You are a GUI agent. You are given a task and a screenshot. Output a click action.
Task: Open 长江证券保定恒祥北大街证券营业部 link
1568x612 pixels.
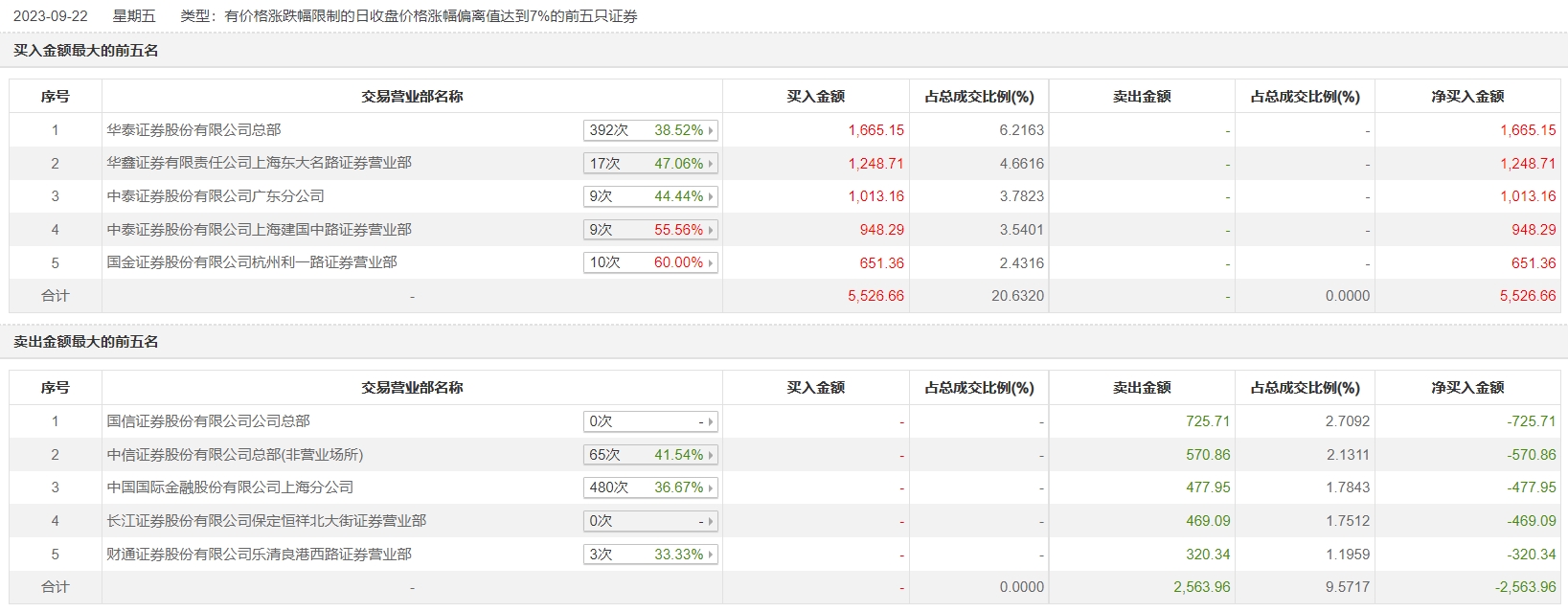pyautogui.click(x=266, y=521)
